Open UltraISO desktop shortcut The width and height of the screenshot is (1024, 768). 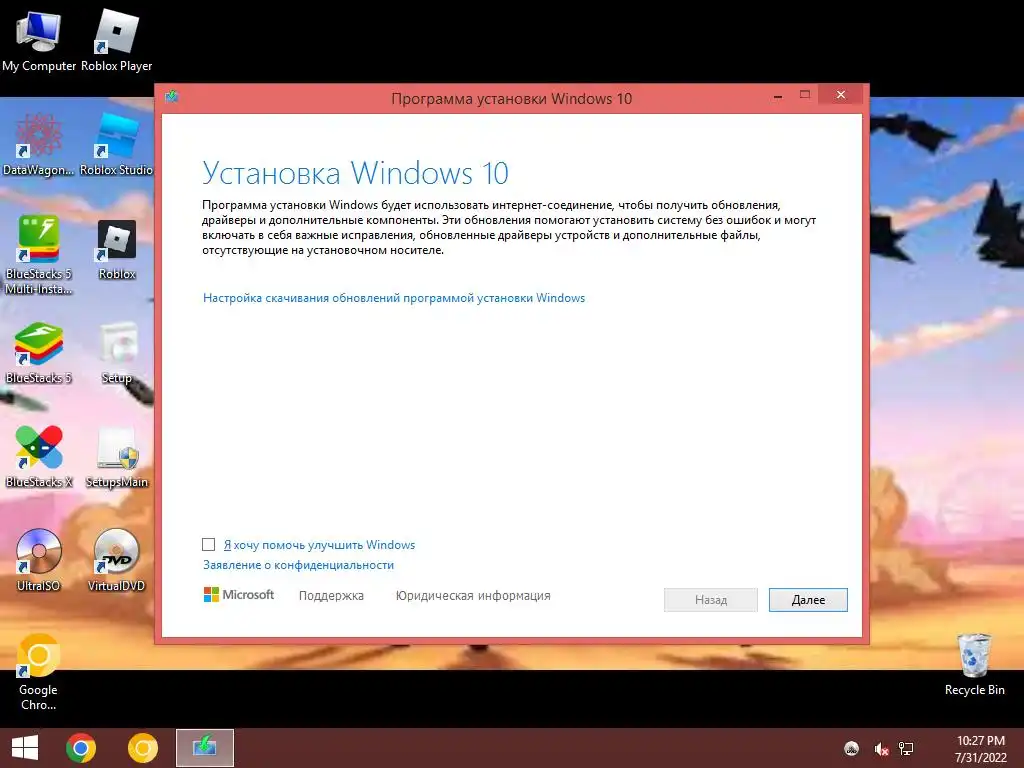point(39,560)
